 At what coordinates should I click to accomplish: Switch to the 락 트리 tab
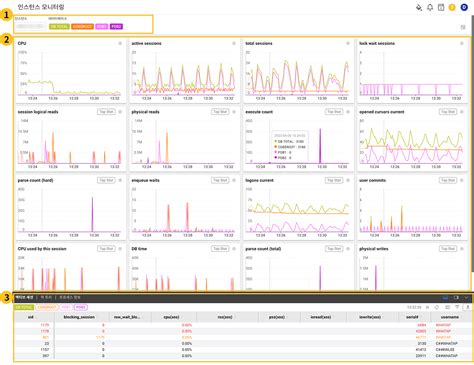pos(46,297)
